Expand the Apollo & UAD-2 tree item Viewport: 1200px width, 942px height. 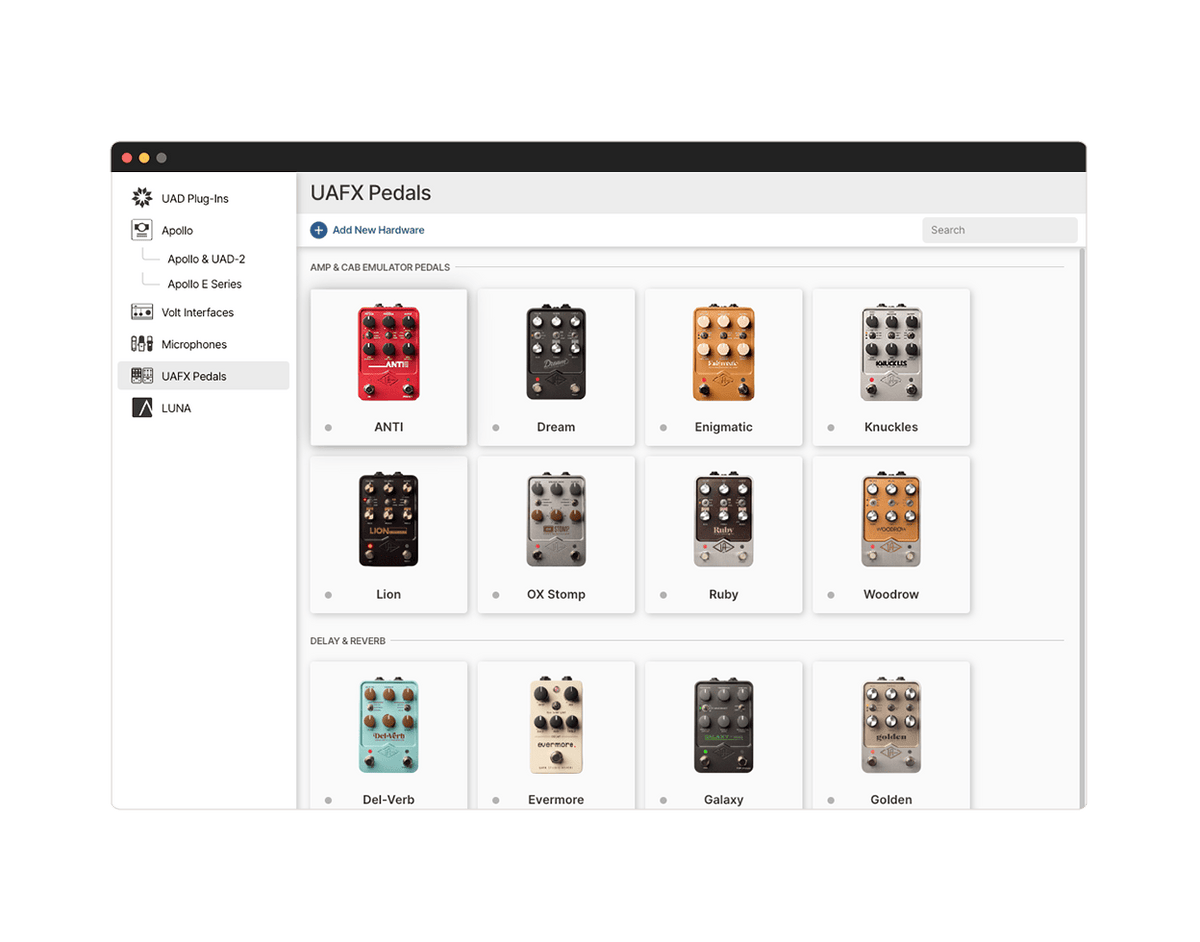[205, 258]
